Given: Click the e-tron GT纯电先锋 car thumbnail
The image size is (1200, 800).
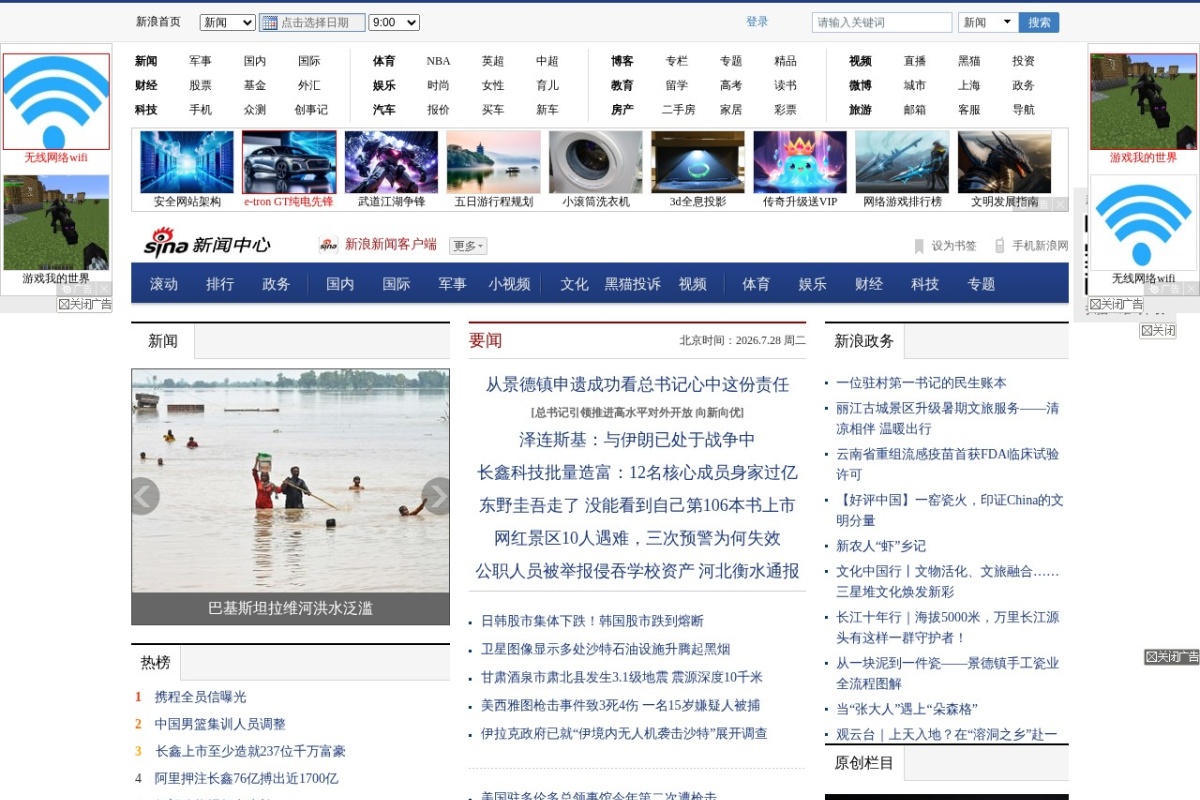Looking at the screenshot, I should 289,162.
